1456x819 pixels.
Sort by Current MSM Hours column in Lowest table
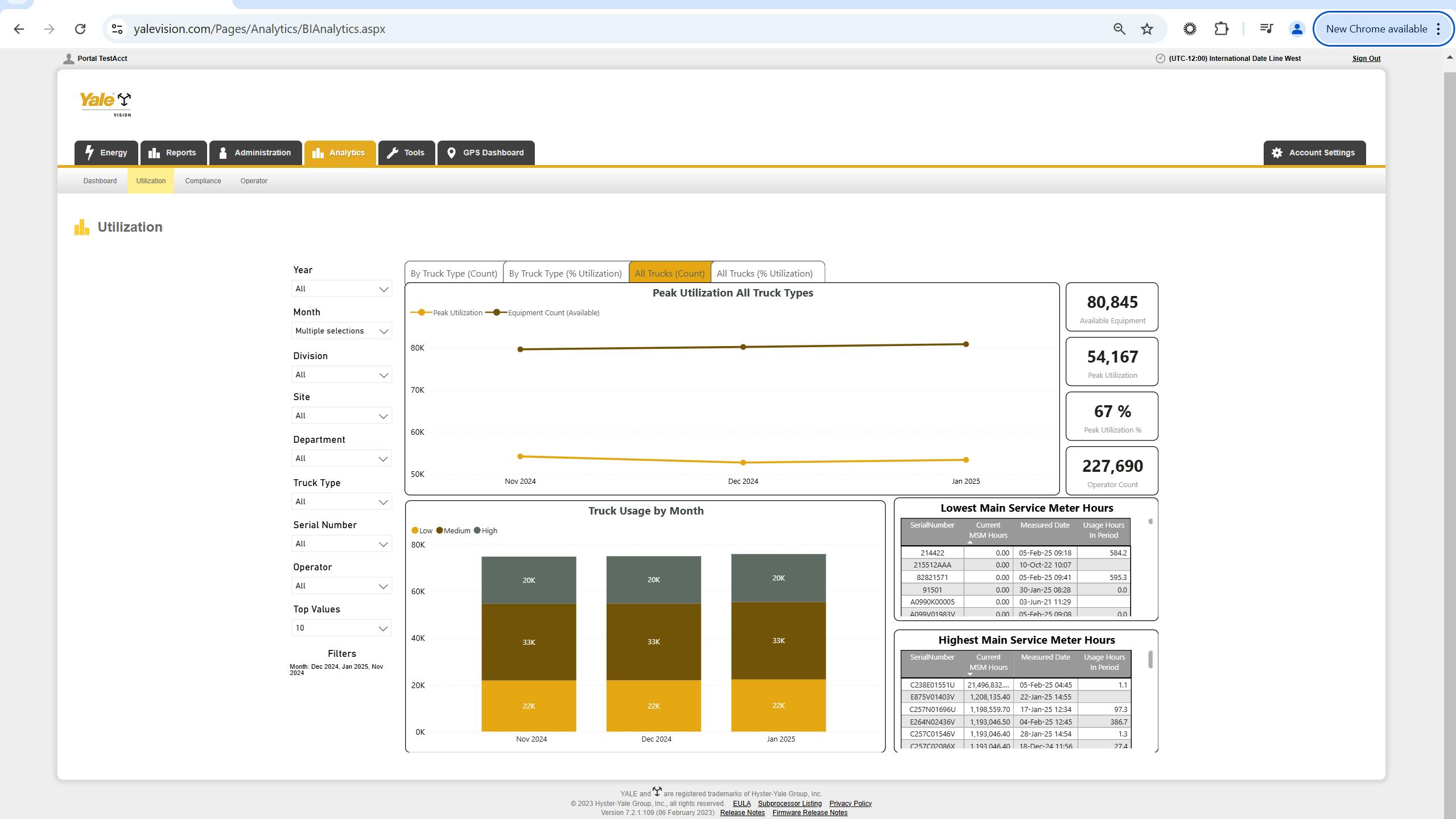988,530
